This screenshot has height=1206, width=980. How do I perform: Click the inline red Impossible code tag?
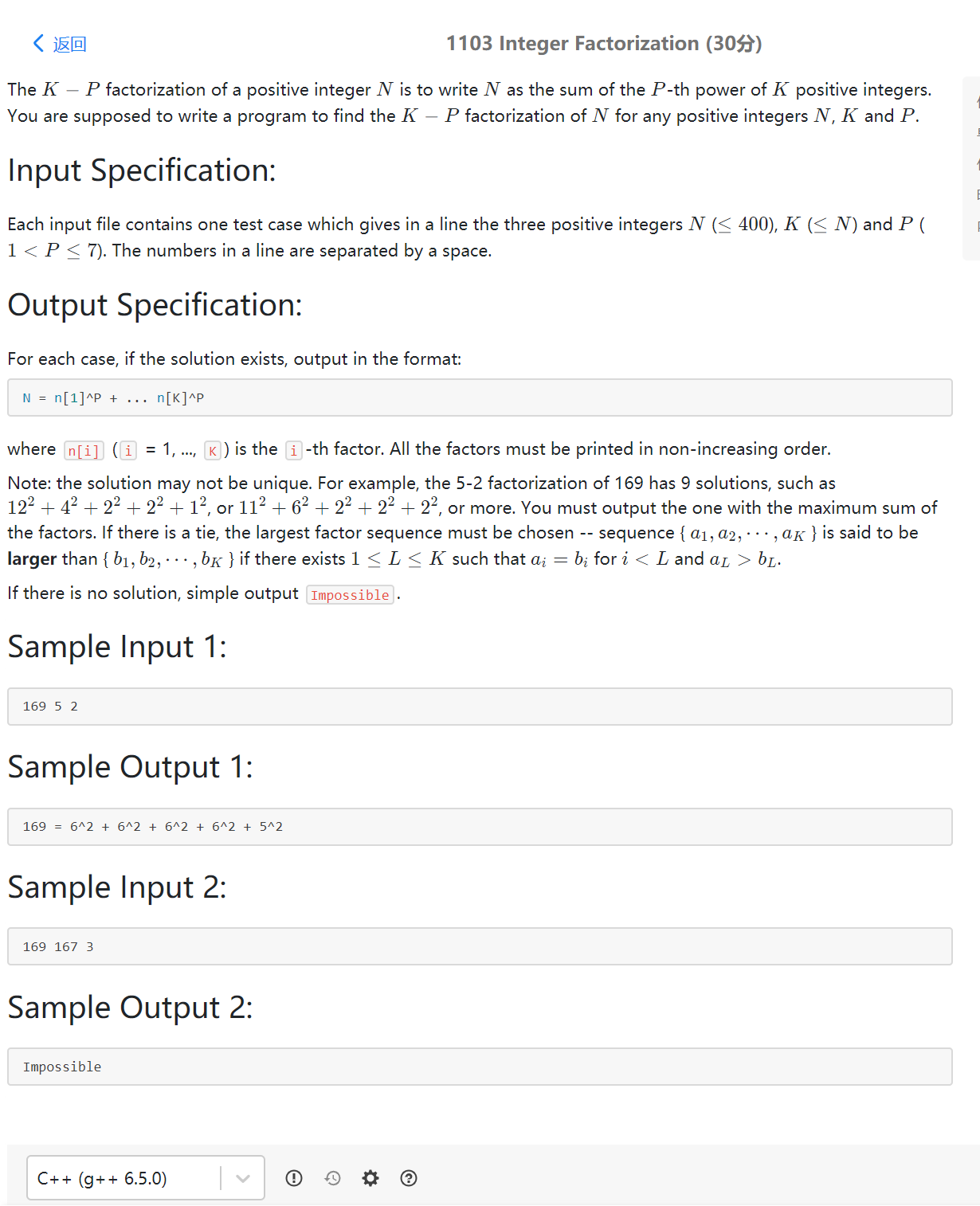(x=350, y=595)
